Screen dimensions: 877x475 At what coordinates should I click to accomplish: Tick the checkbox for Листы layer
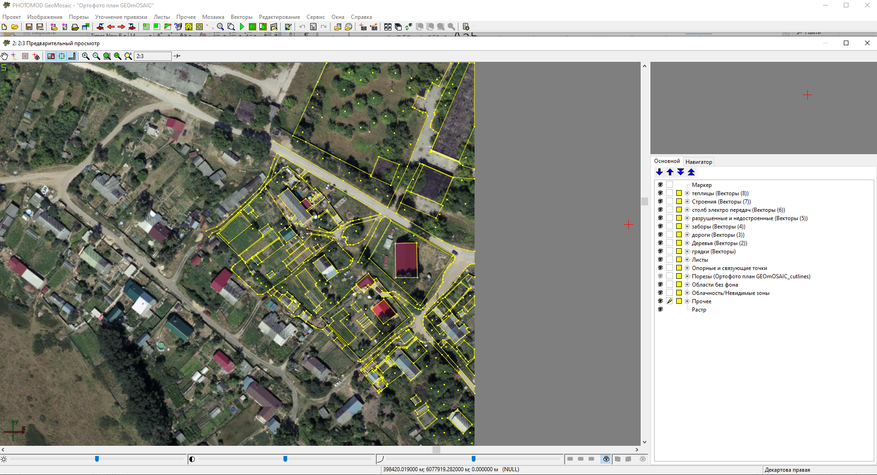669,260
